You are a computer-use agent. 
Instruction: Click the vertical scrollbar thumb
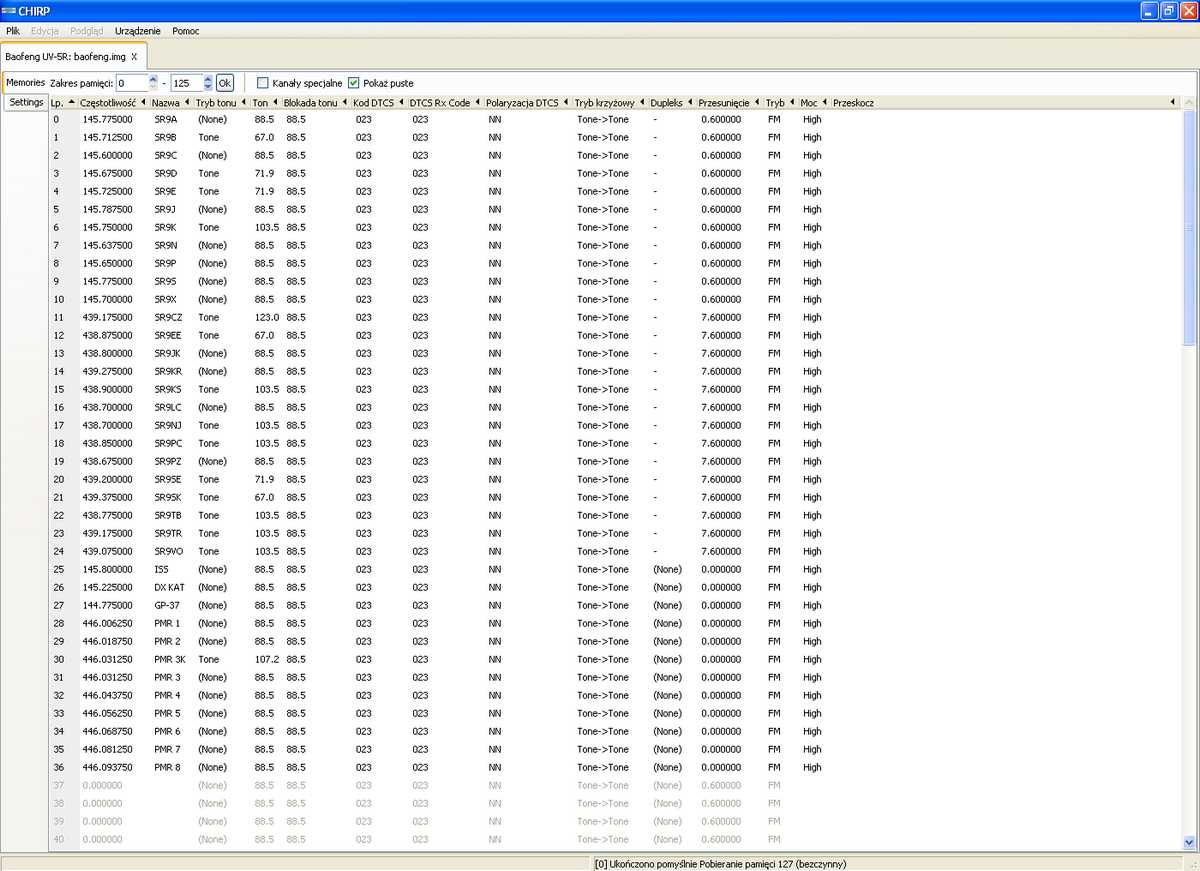tap(1189, 228)
